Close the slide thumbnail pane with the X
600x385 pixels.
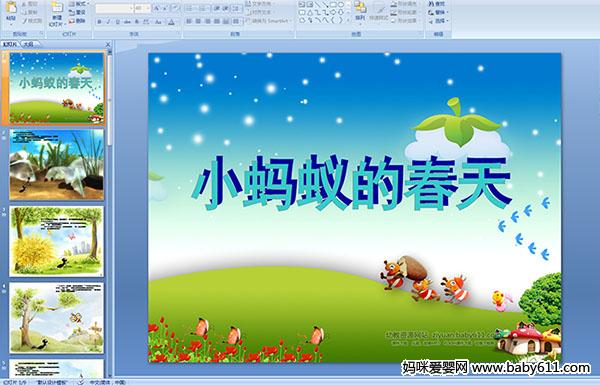click(108, 44)
